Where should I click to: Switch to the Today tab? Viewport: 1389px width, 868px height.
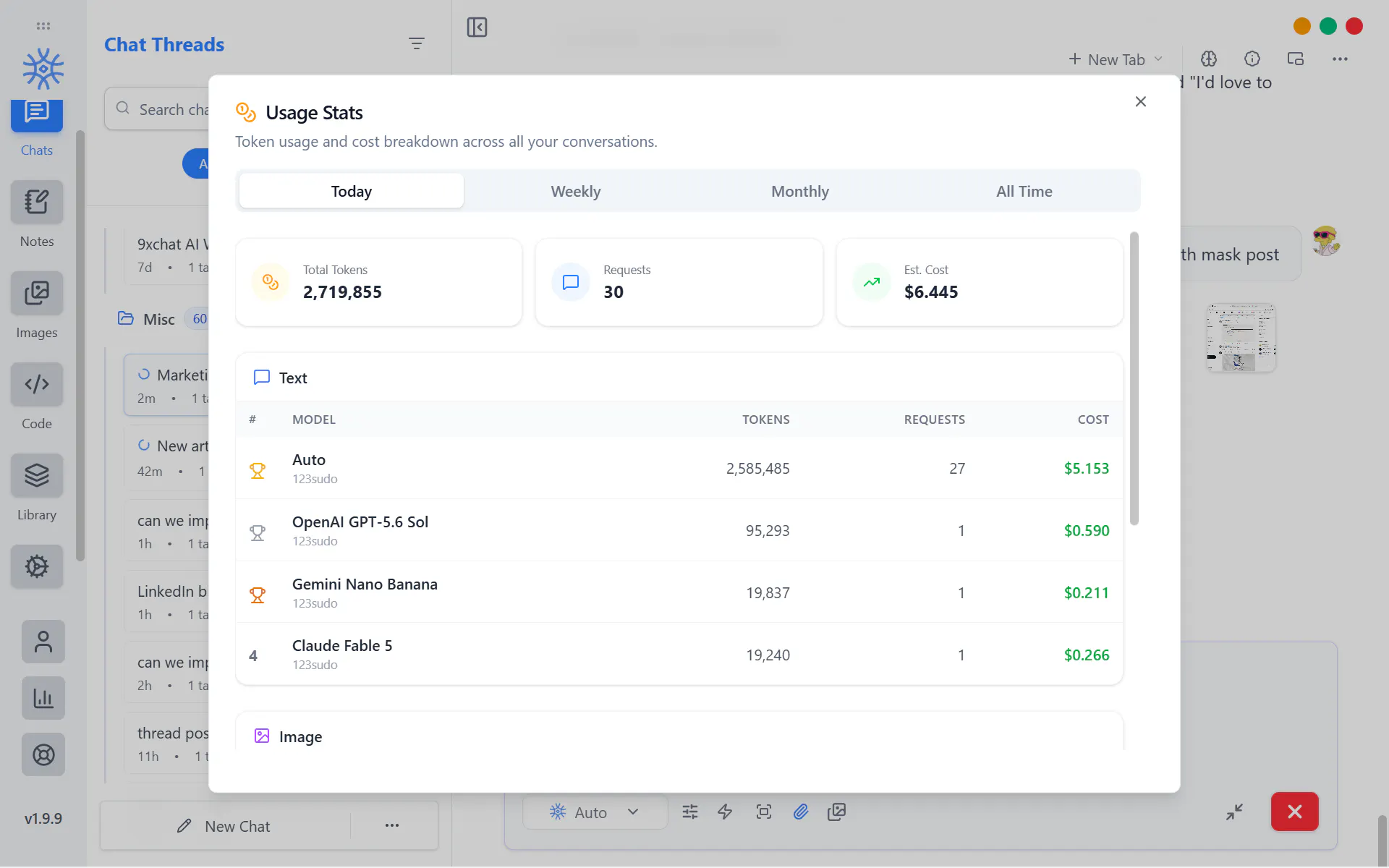[352, 191]
